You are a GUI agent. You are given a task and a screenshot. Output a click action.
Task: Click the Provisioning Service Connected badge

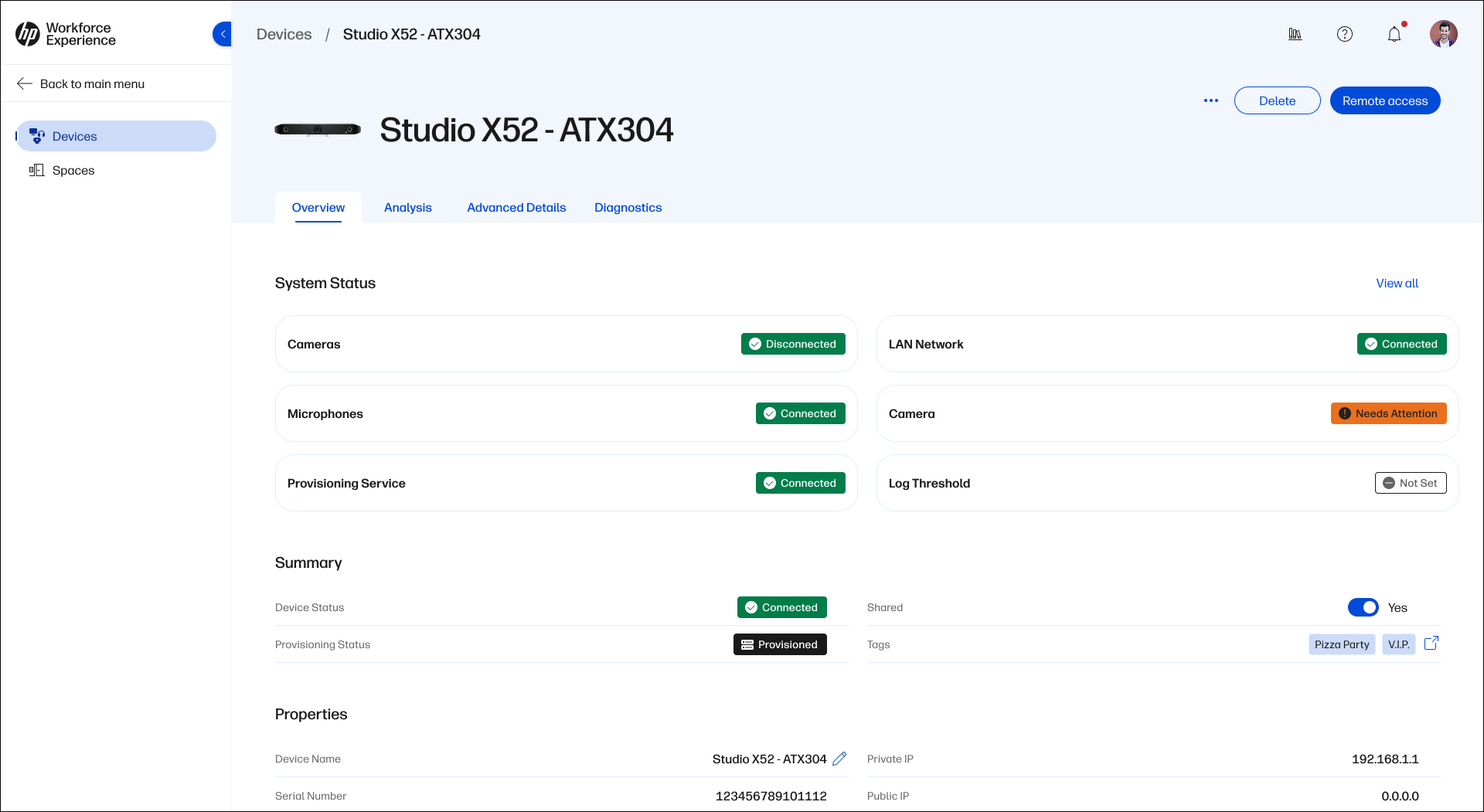[801, 483]
